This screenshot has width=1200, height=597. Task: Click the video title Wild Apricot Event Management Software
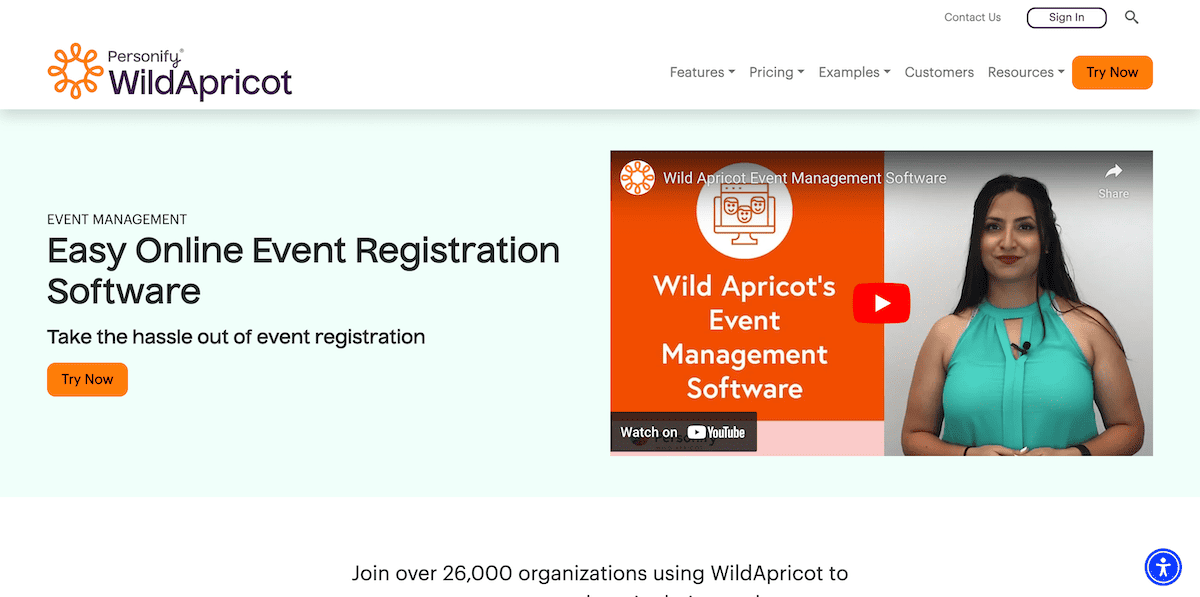(x=804, y=177)
